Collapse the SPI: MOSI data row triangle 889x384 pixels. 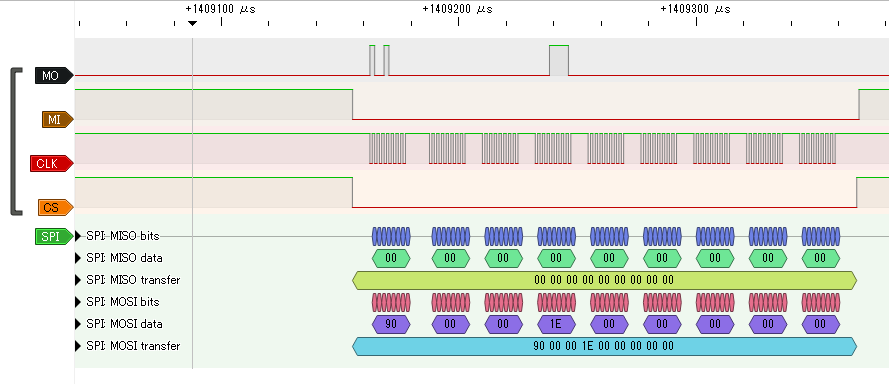(x=78, y=324)
